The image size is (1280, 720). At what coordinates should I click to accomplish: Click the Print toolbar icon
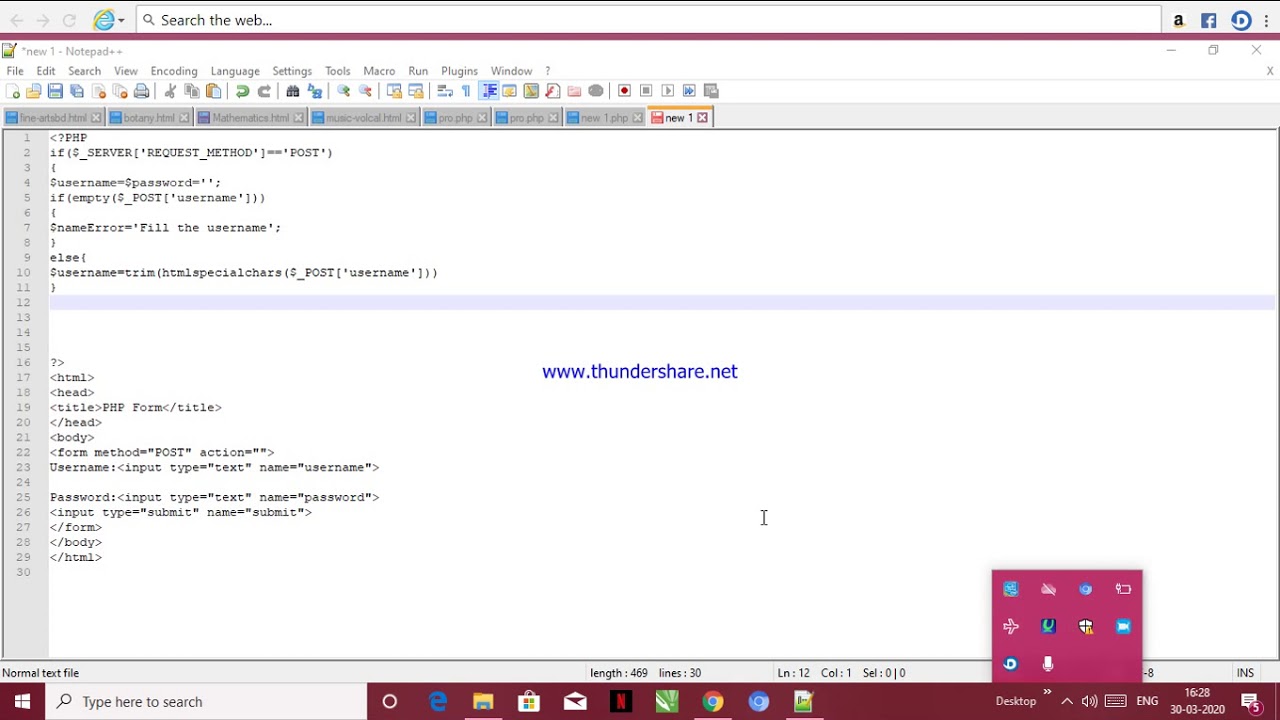click(142, 91)
